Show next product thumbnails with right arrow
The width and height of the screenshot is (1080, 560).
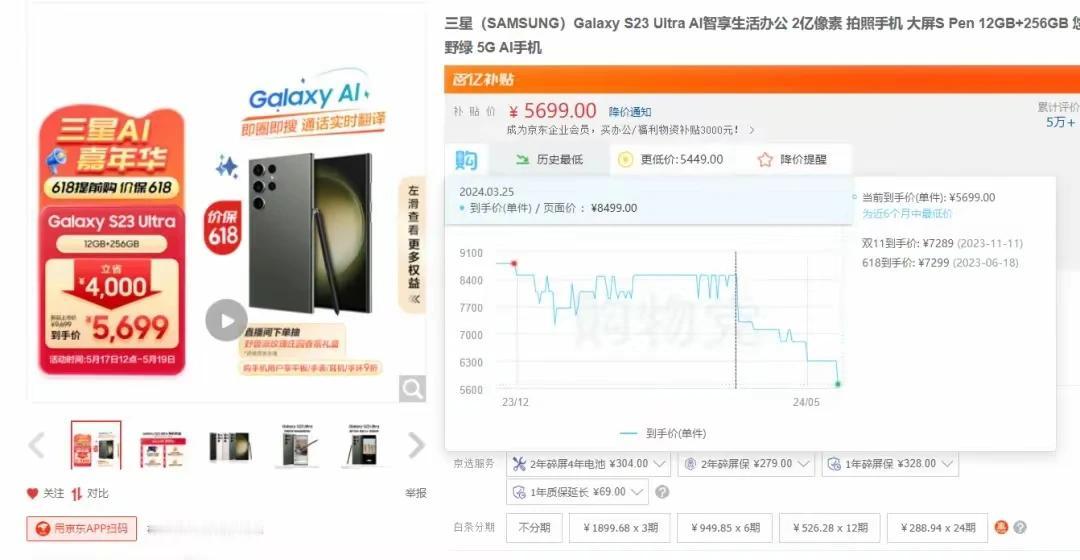[x=416, y=445]
